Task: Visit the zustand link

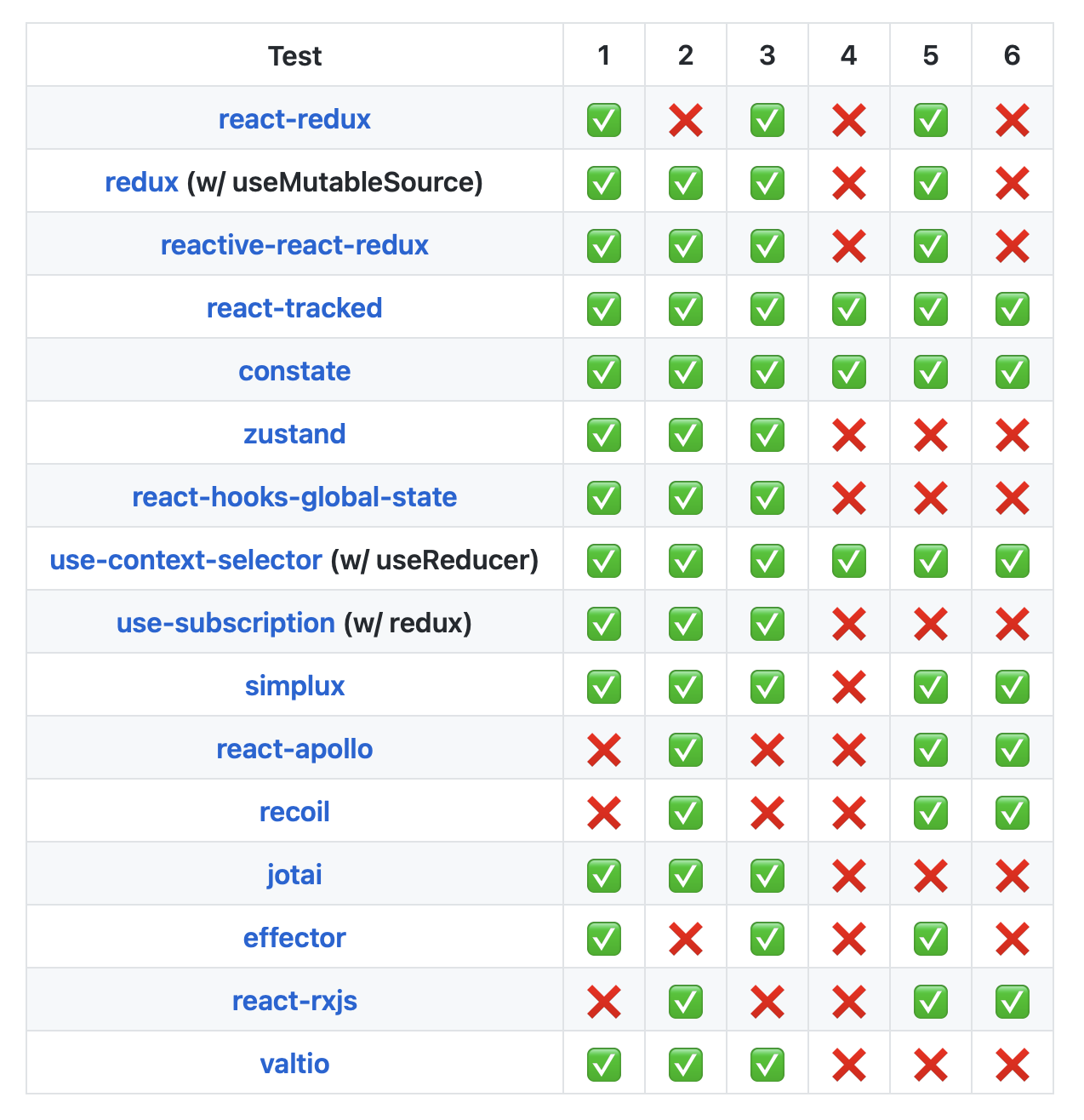Action: (294, 434)
